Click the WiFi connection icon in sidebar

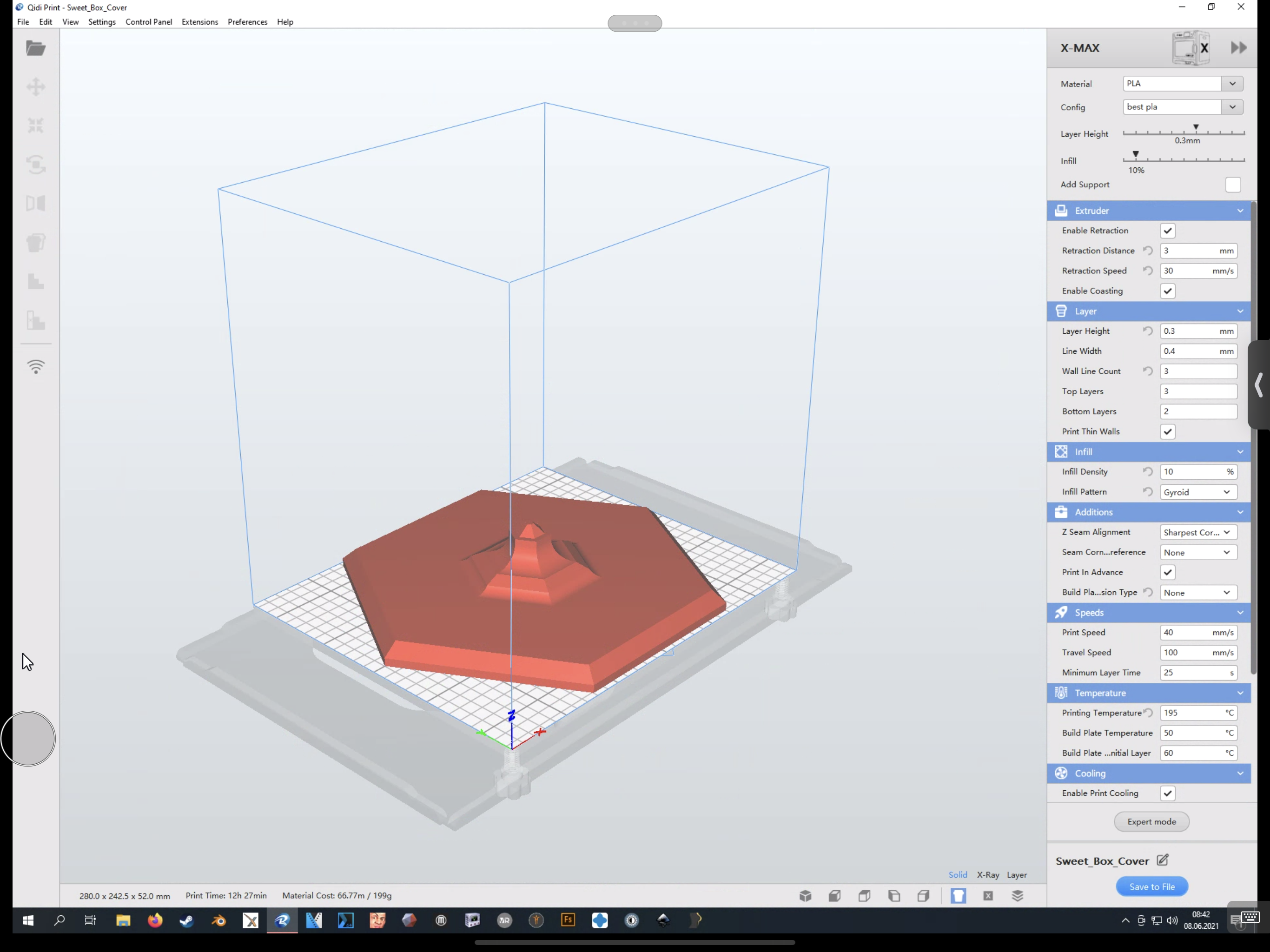(x=36, y=366)
